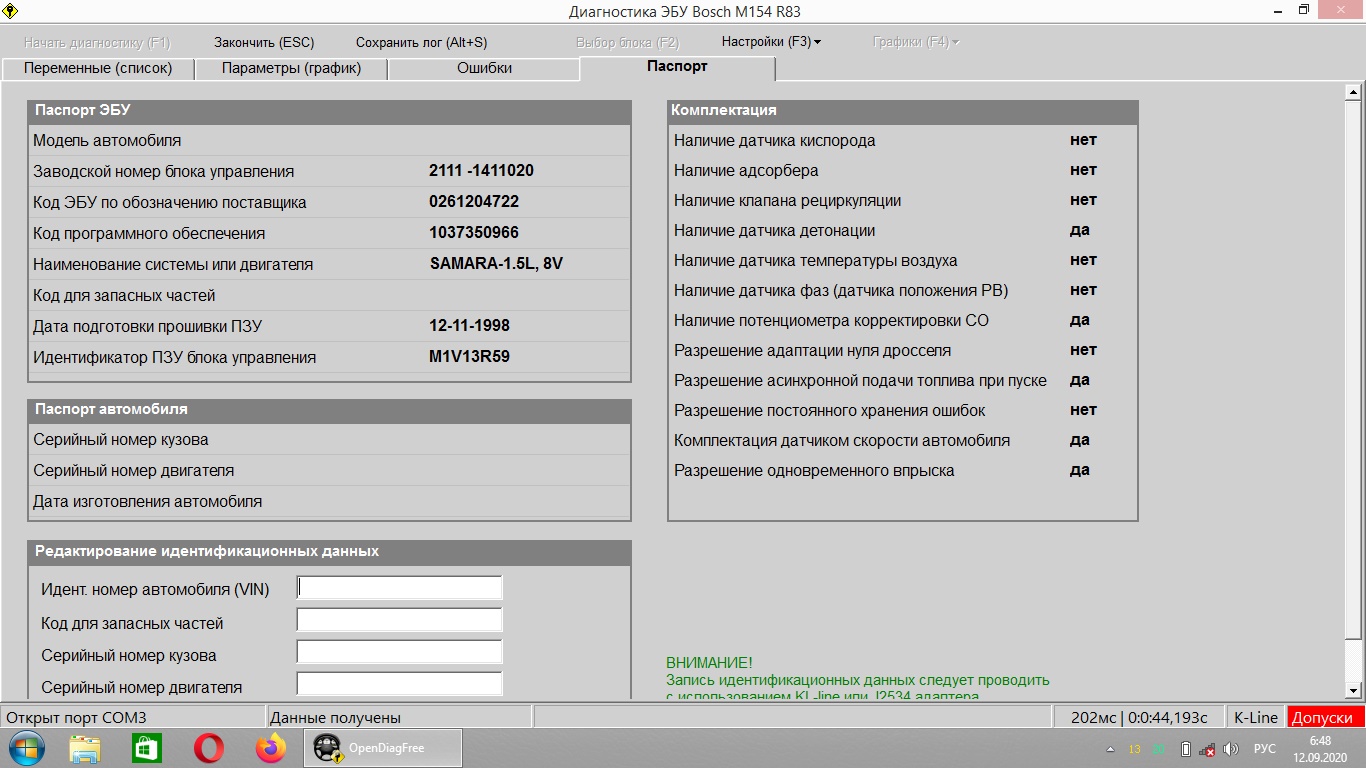Click Закончить (ESC) to stop diagnostics
The image size is (1366, 768).
click(x=264, y=42)
